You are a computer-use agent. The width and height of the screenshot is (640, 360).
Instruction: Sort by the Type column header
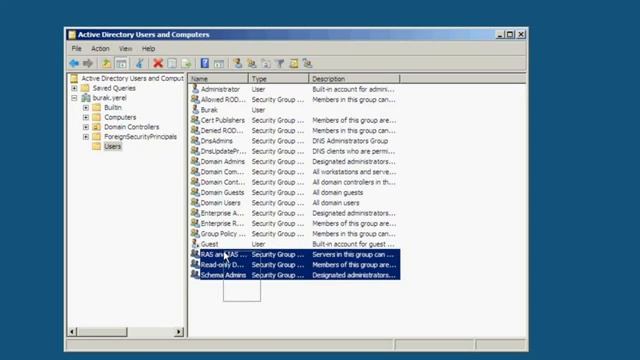279,79
